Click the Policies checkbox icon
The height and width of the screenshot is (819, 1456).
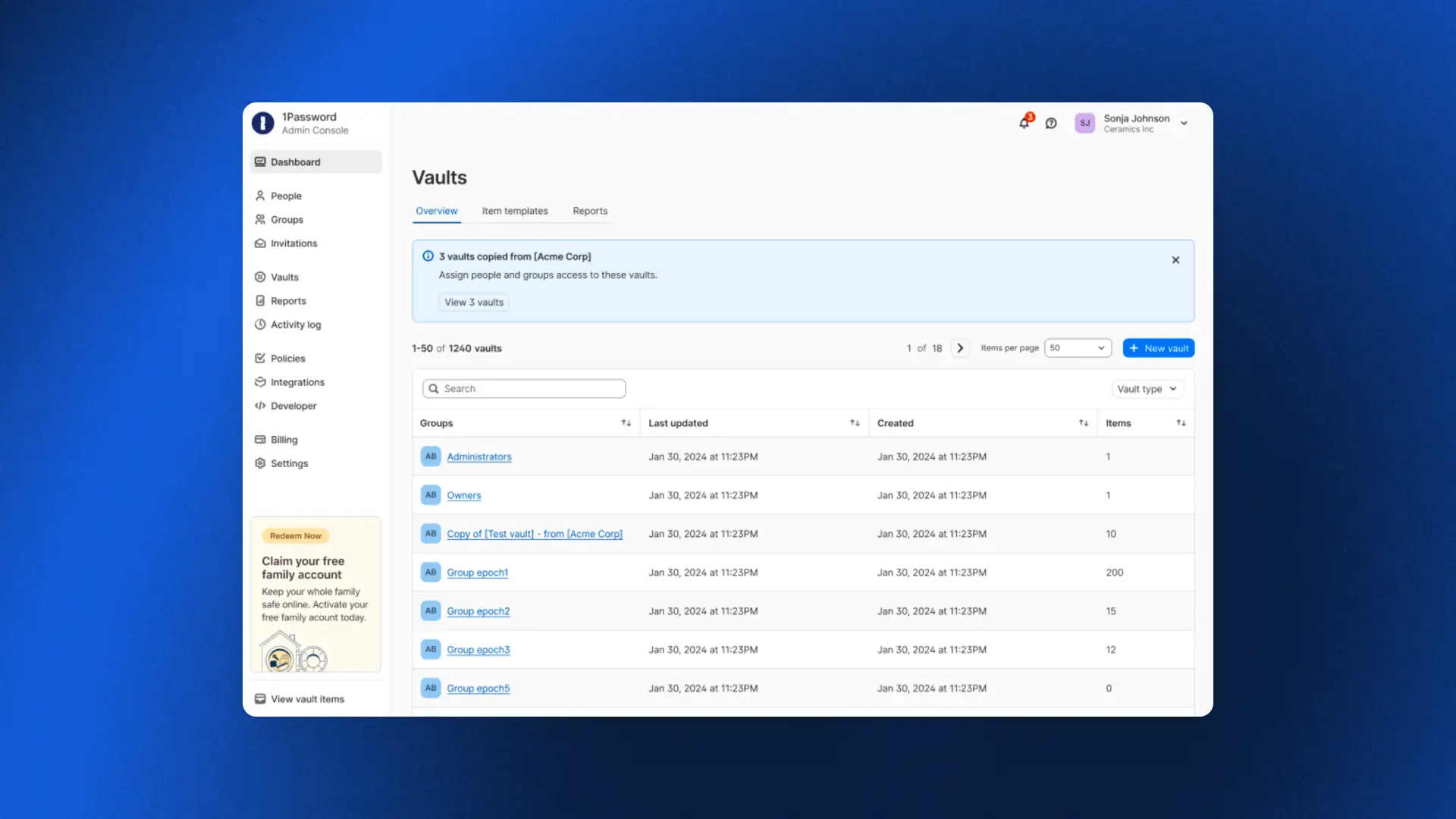pos(260,358)
